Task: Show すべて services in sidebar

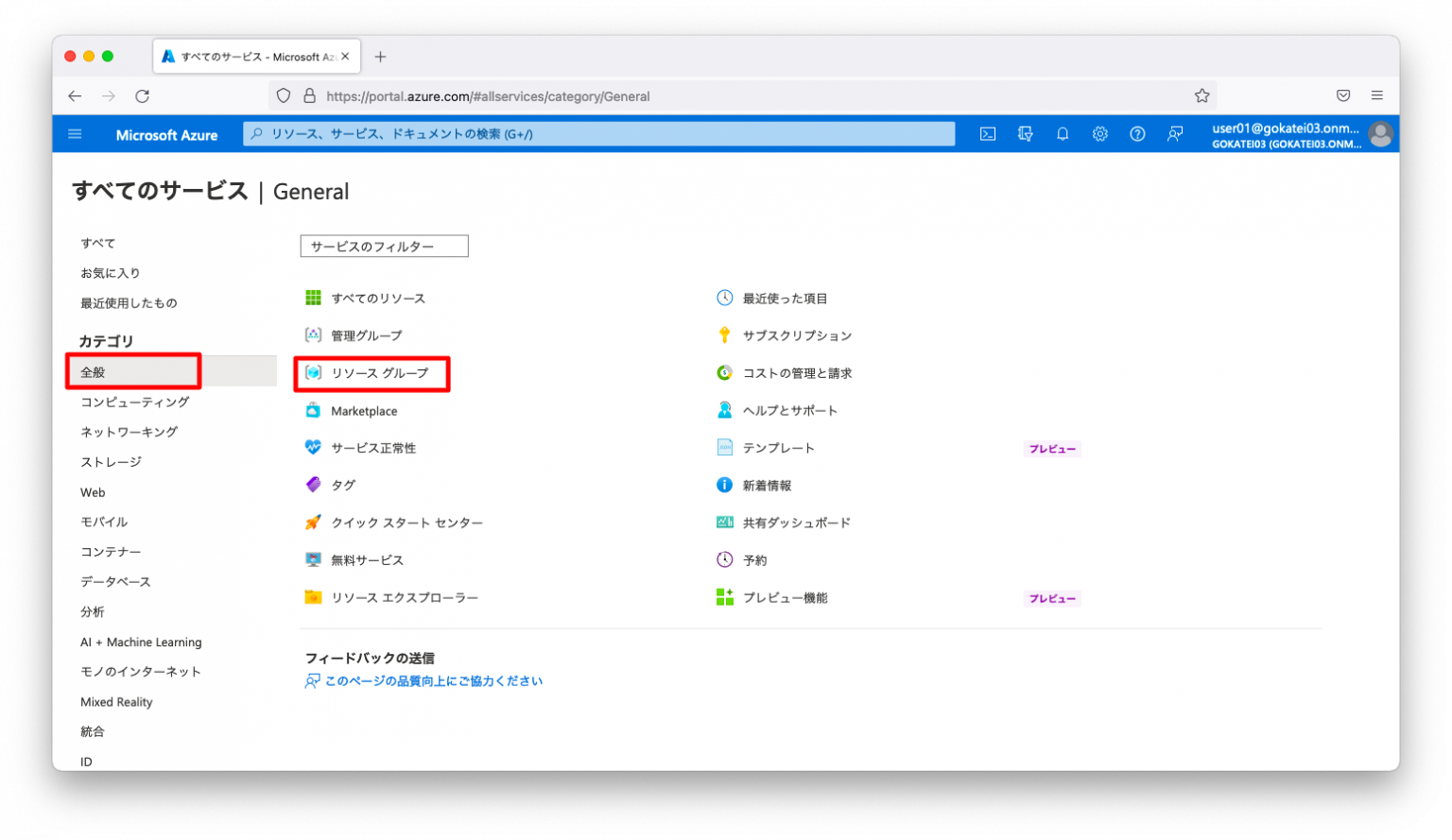Action: pos(98,244)
